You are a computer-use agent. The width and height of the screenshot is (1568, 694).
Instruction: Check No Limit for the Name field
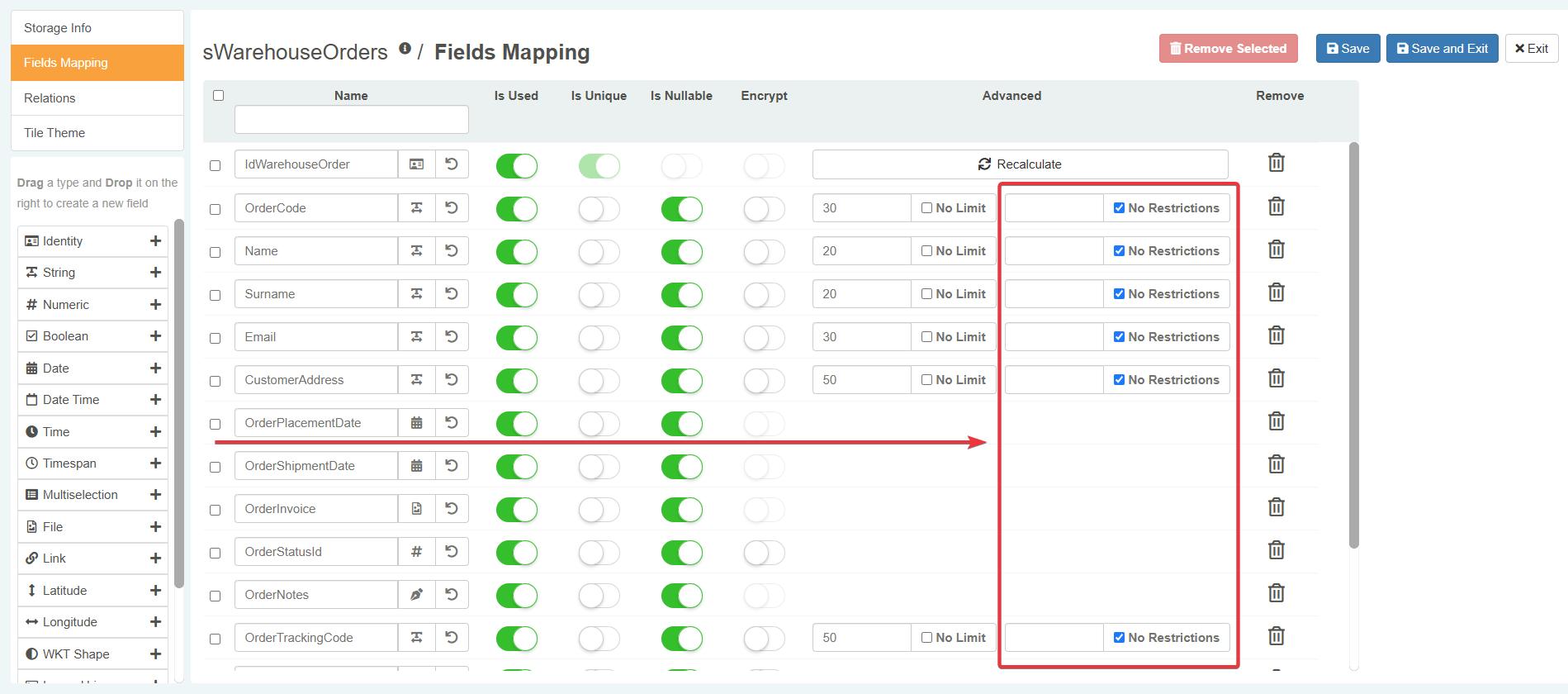tap(927, 251)
